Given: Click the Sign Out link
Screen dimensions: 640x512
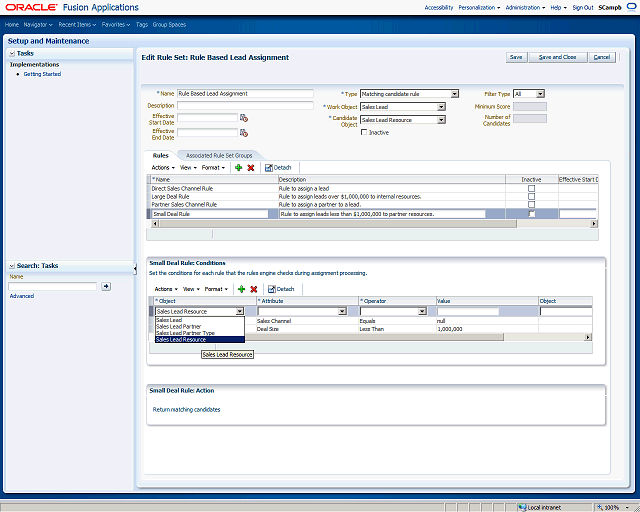Looking at the screenshot, I should (x=583, y=7).
